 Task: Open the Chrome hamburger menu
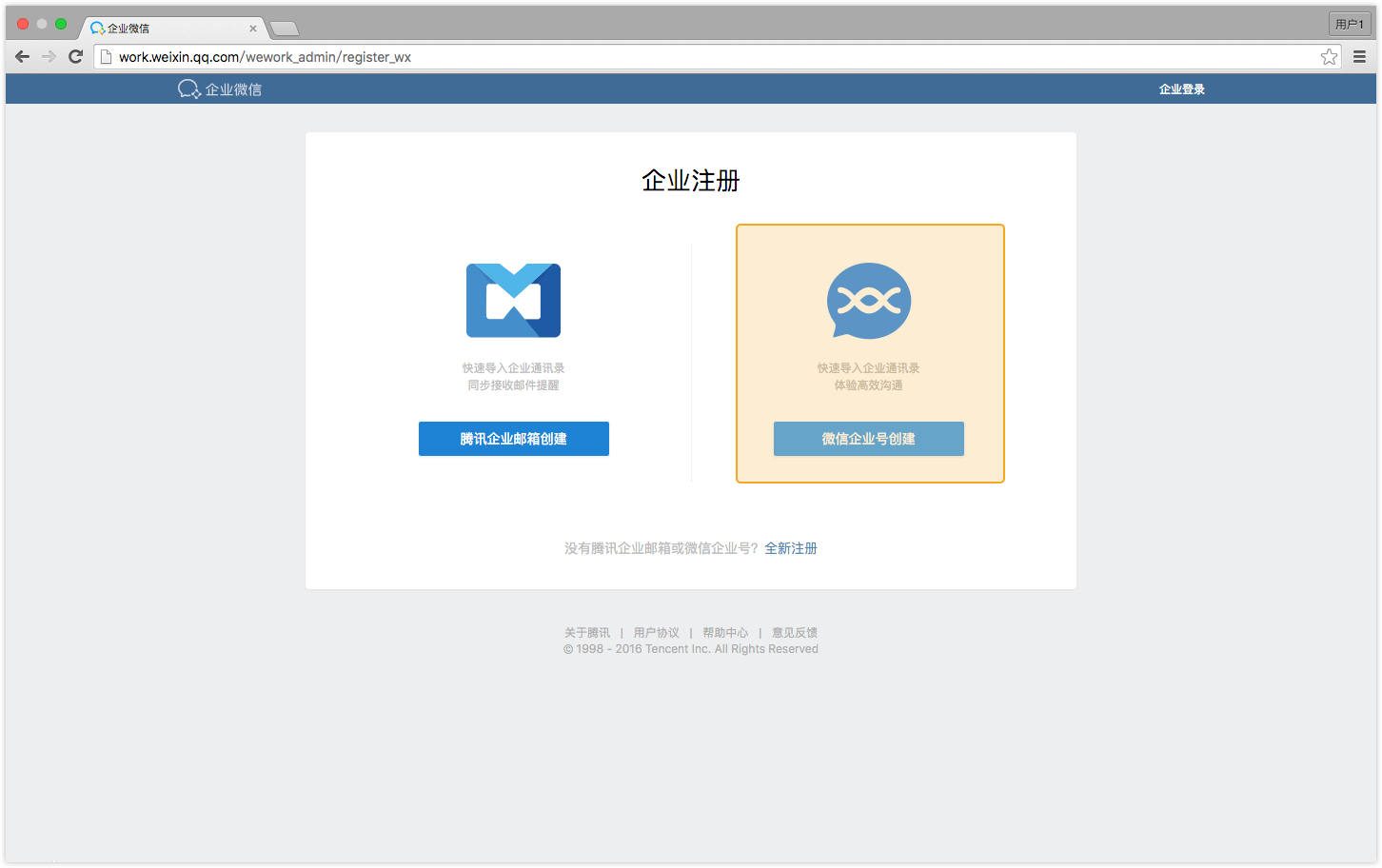pos(1360,57)
